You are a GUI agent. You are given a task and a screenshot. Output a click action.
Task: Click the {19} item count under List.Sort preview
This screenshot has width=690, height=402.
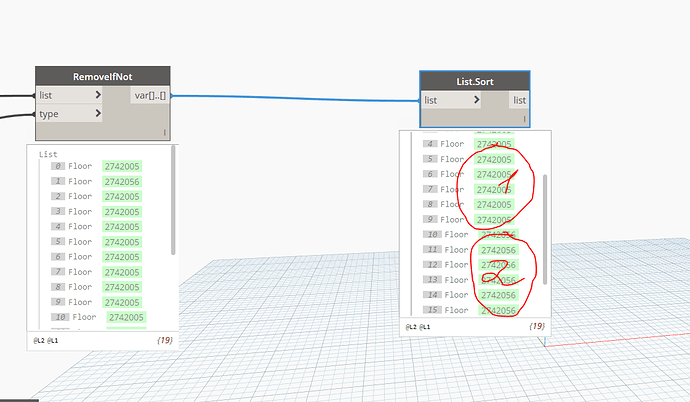click(537, 326)
